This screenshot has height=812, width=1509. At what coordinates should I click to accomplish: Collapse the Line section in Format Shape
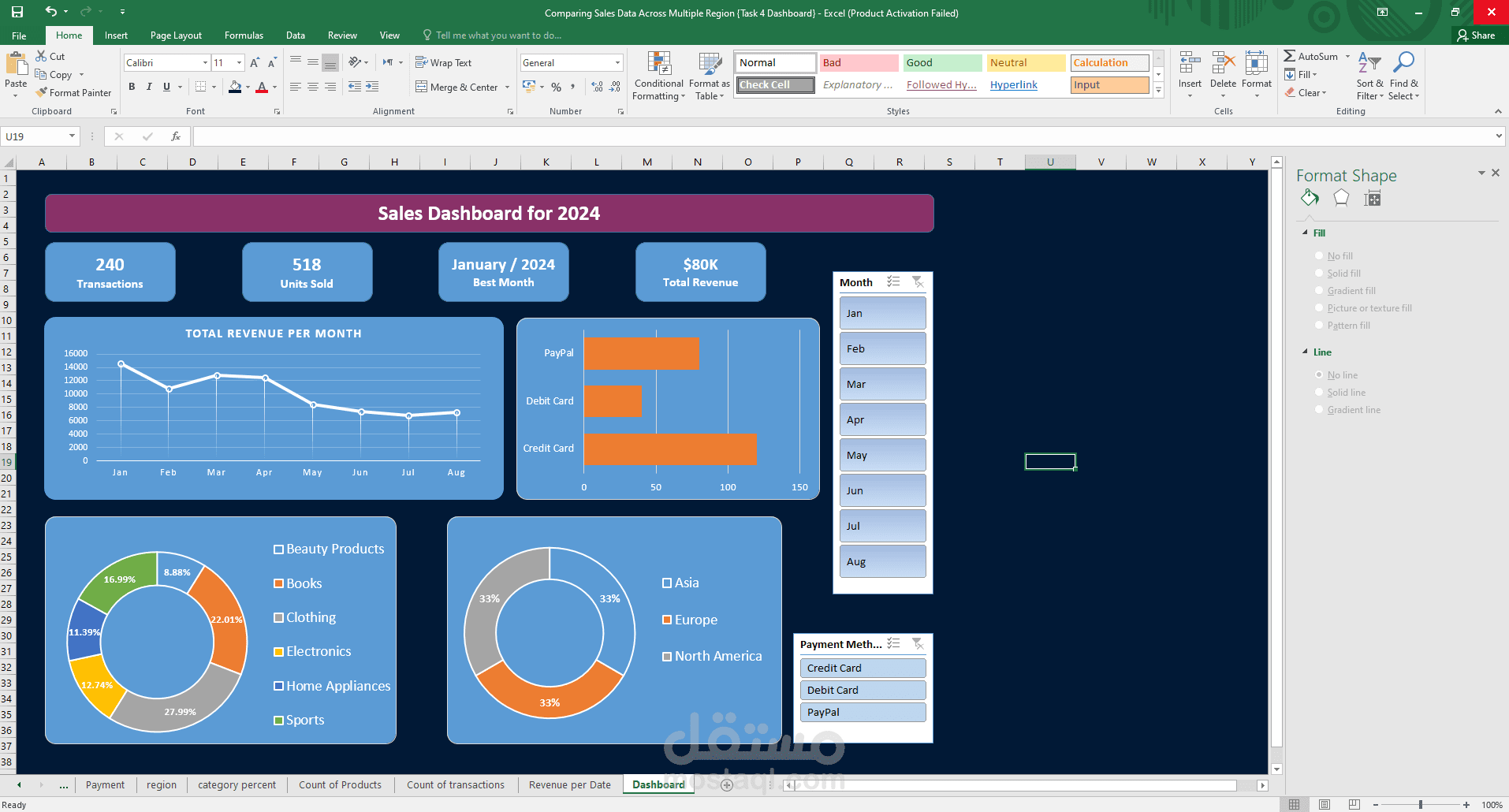point(1305,352)
